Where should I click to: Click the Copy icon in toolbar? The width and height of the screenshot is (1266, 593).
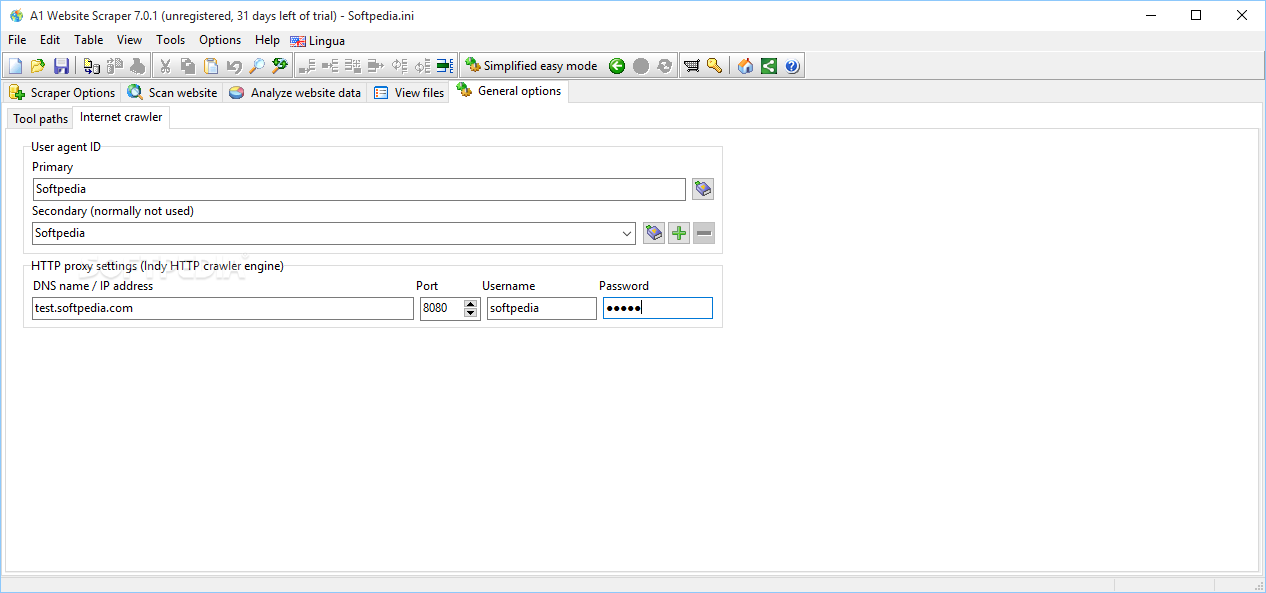coord(187,66)
